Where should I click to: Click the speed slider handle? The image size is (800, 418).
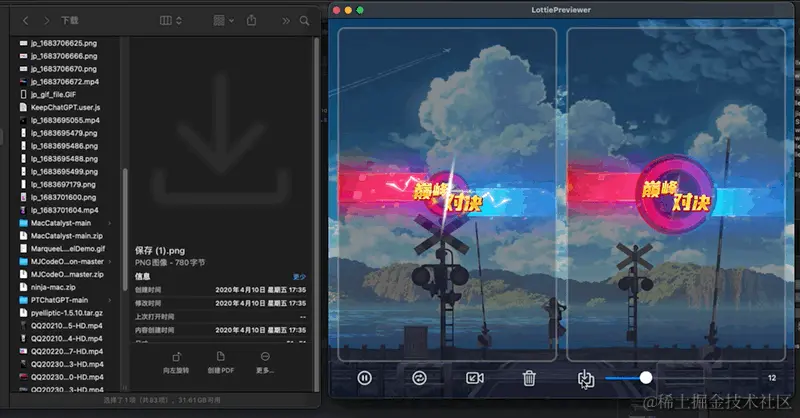646,378
